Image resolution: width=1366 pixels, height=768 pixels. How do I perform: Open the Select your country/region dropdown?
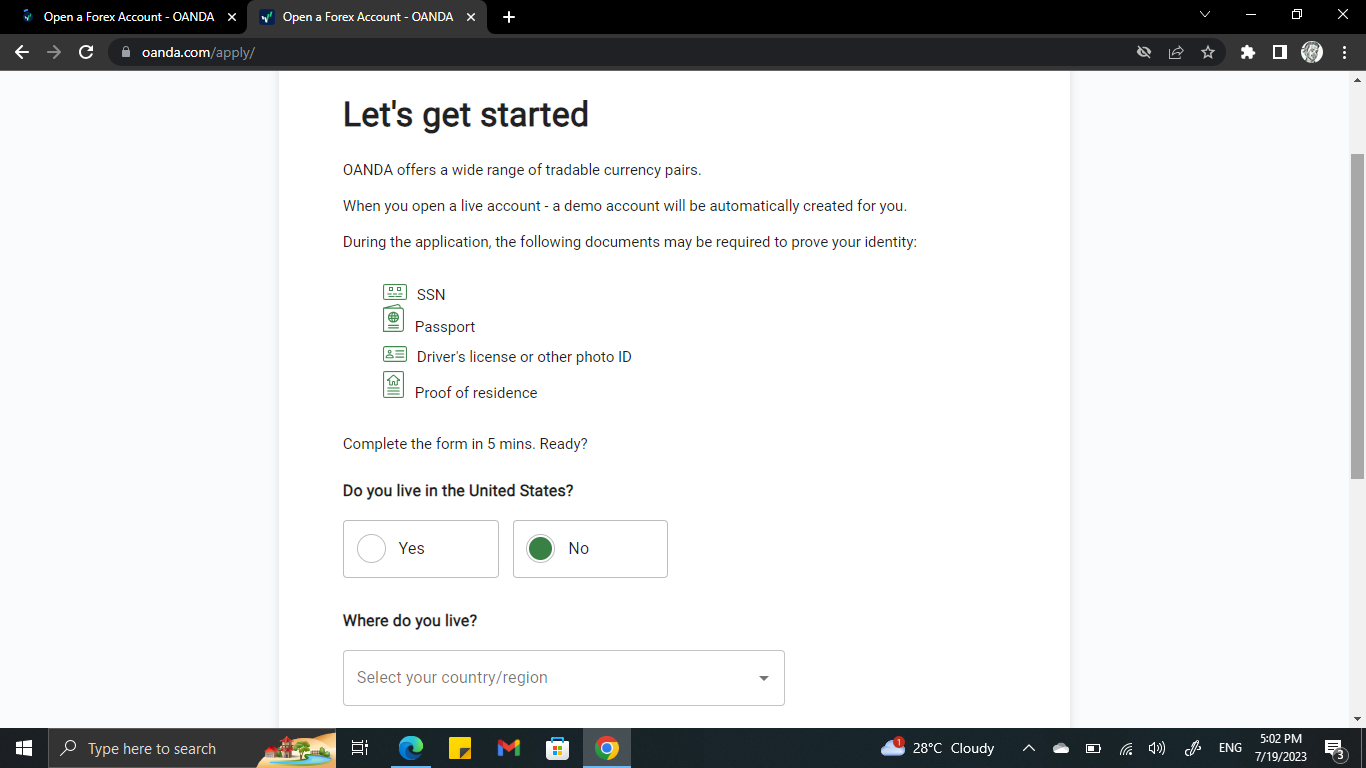pos(564,677)
